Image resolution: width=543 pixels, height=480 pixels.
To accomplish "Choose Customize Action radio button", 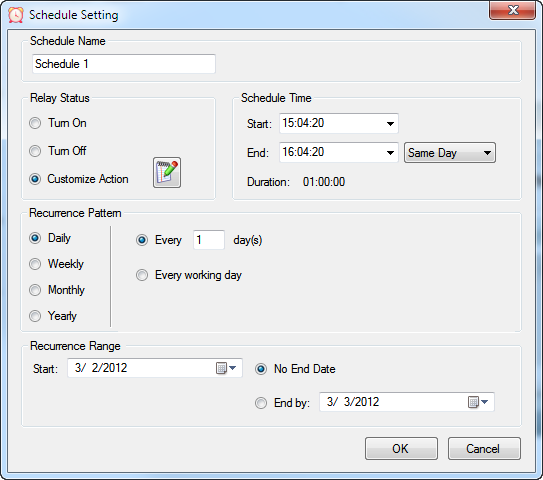I will click(35, 179).
